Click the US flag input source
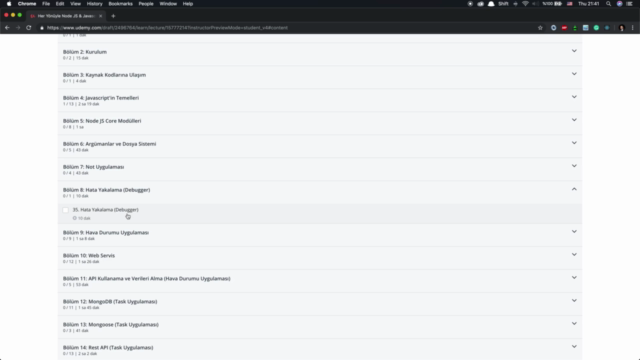 (x=570, y=4)
